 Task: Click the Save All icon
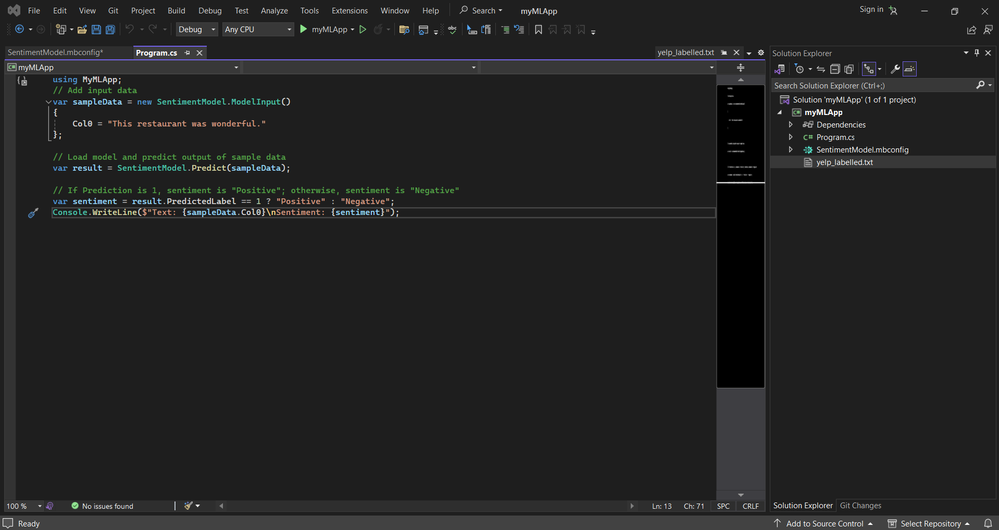pyautogui.click(x=110, y=29)
